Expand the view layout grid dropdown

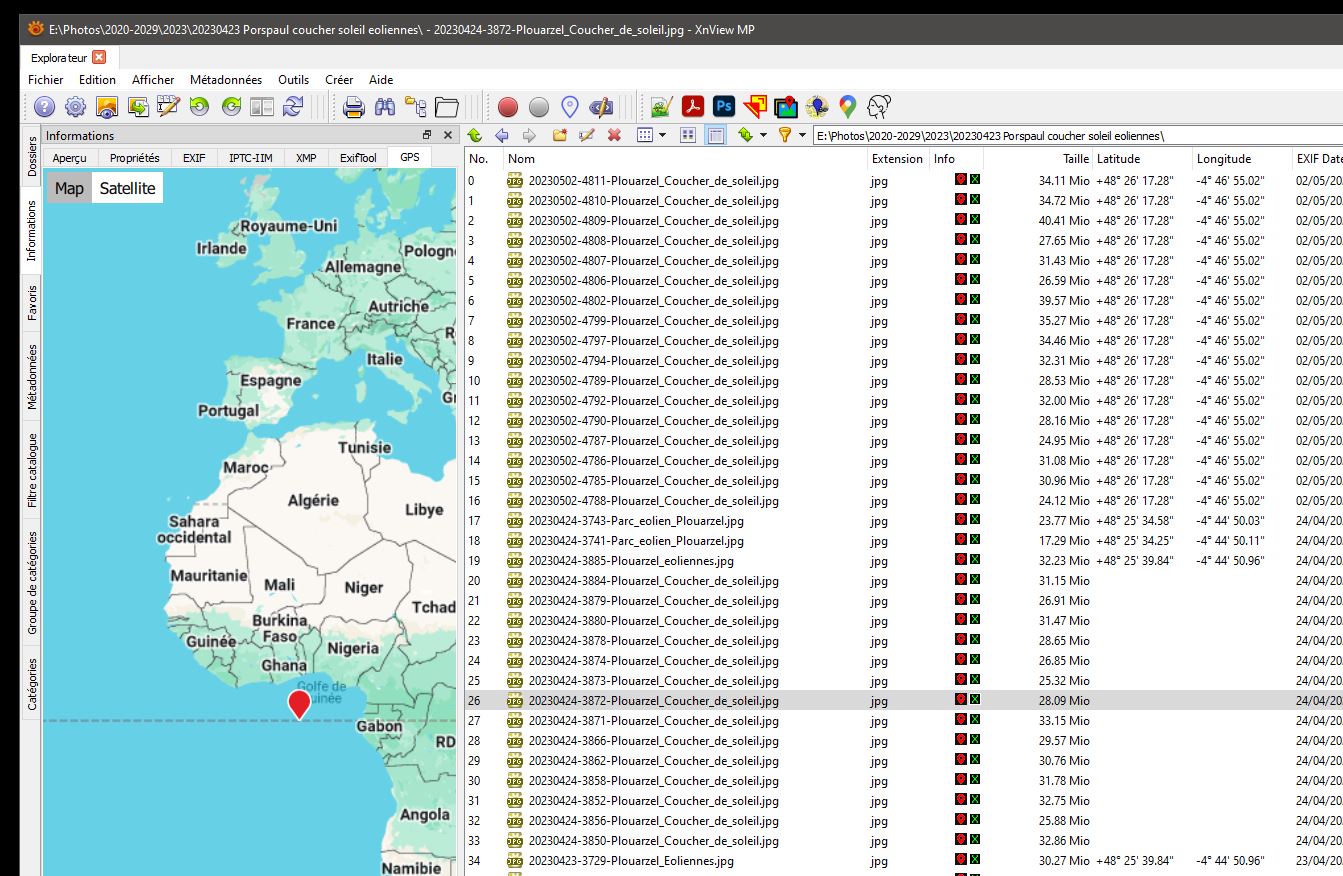[x=662, y=135]
